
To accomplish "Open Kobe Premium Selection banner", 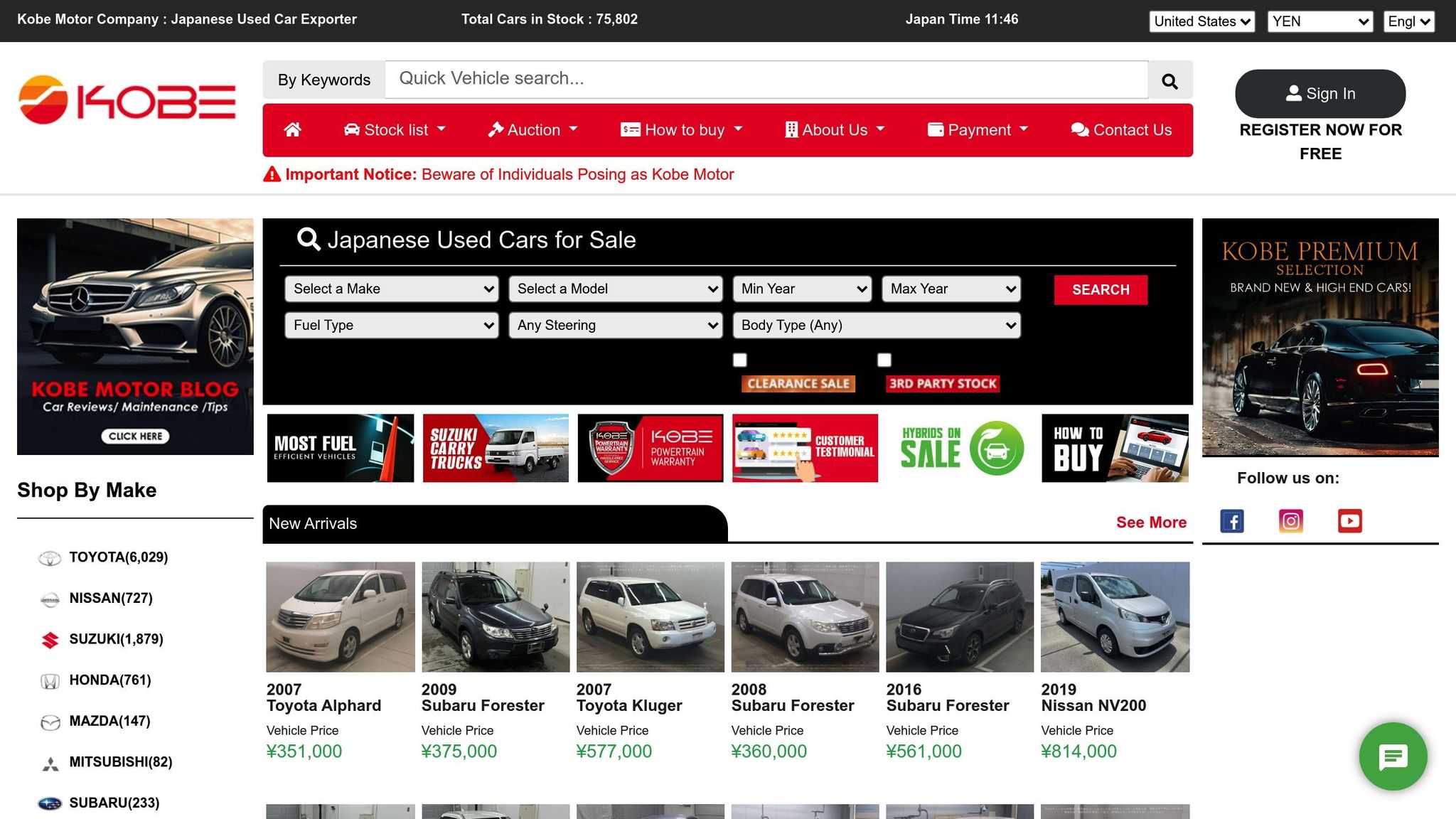I will (1320, 337).
